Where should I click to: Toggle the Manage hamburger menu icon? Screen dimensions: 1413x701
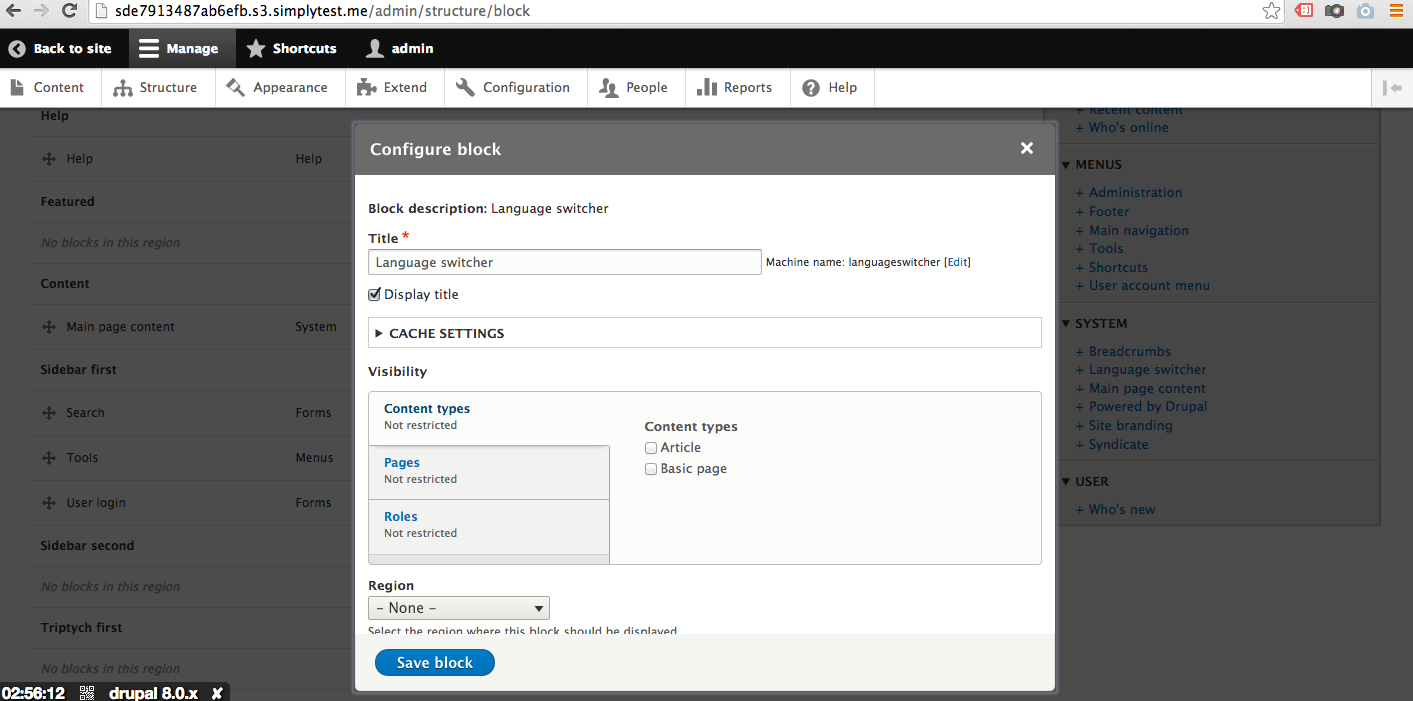(x=149, y=48)
